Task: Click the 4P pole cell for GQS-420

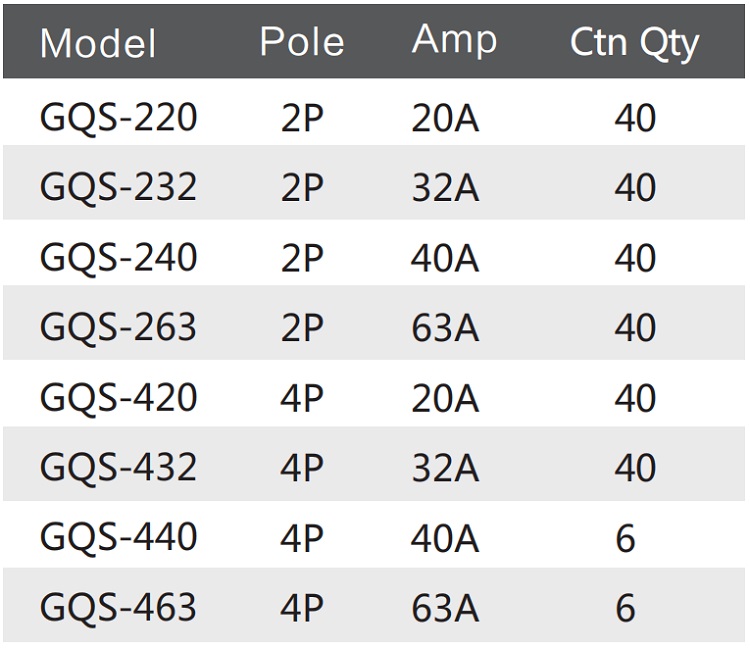Action: [302, 399]
